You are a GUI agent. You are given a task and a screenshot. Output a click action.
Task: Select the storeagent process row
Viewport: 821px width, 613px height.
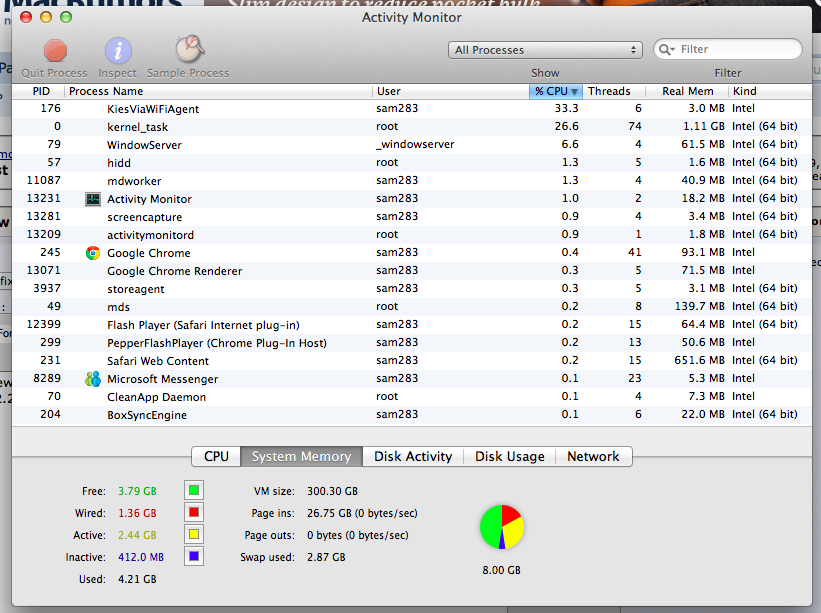(x=412, y=288)
